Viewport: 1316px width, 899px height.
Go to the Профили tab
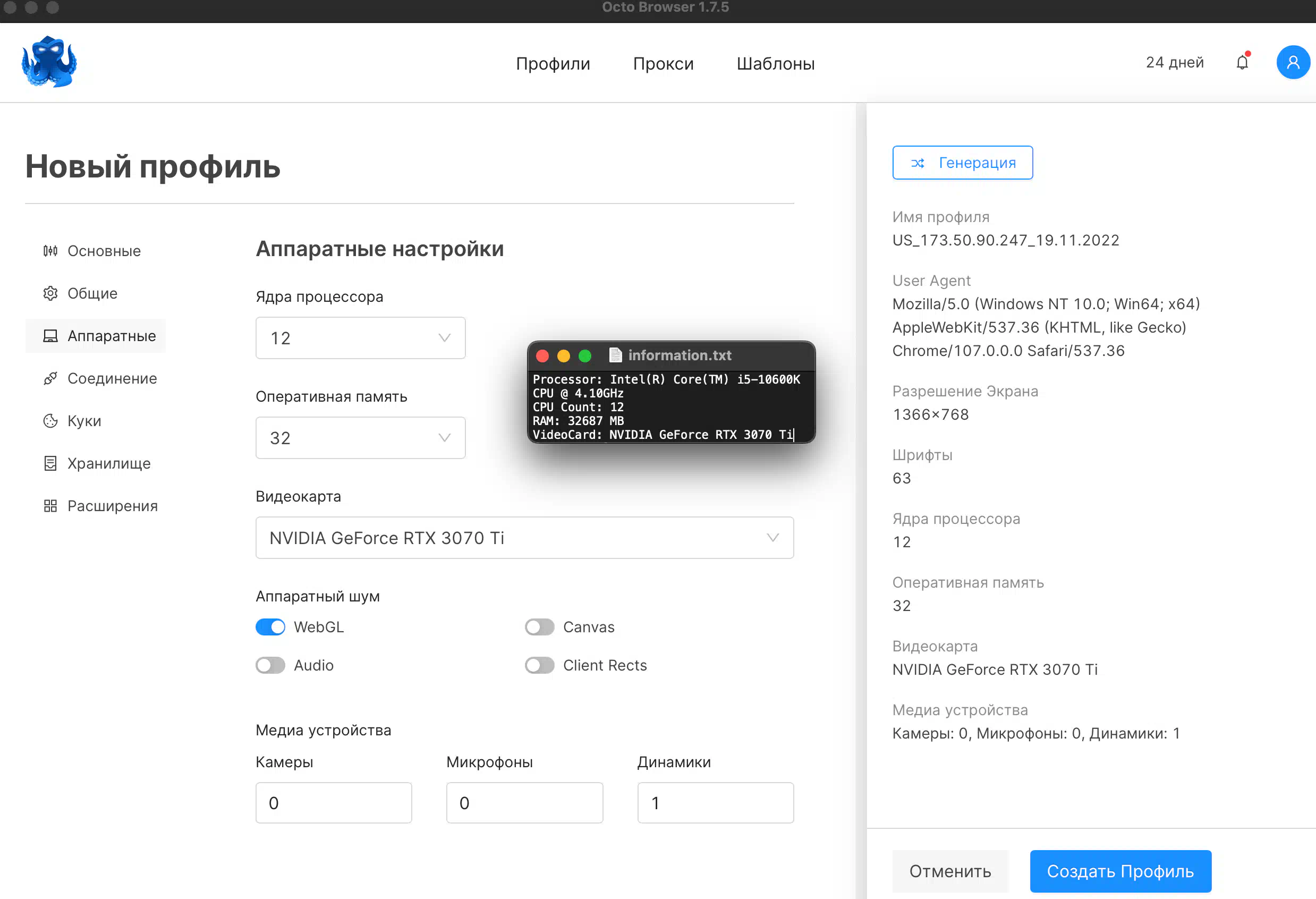point(553,63)
